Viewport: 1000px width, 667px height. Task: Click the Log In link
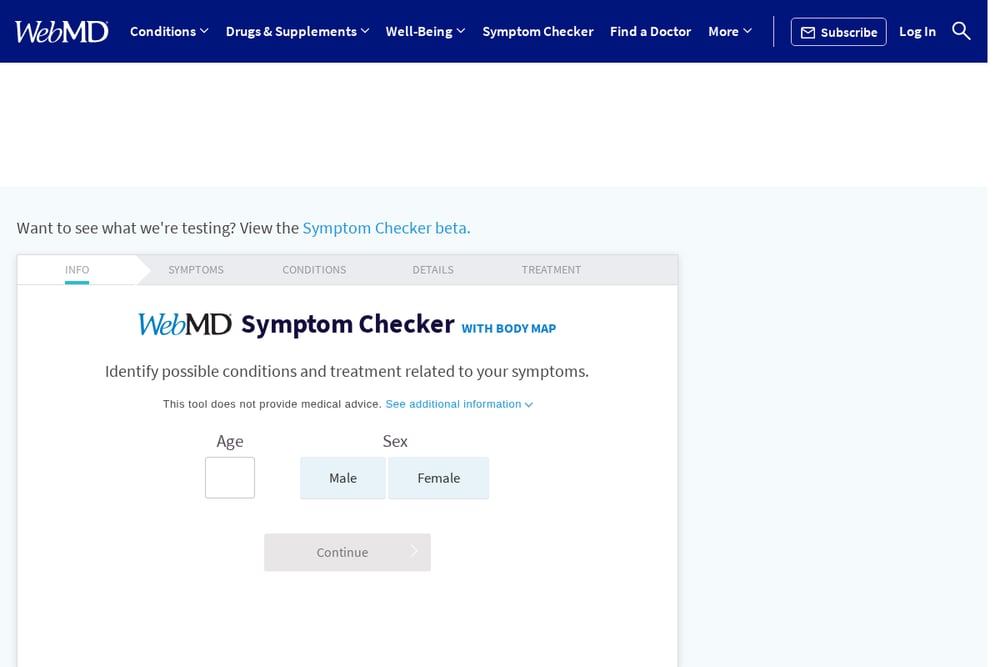917,31
